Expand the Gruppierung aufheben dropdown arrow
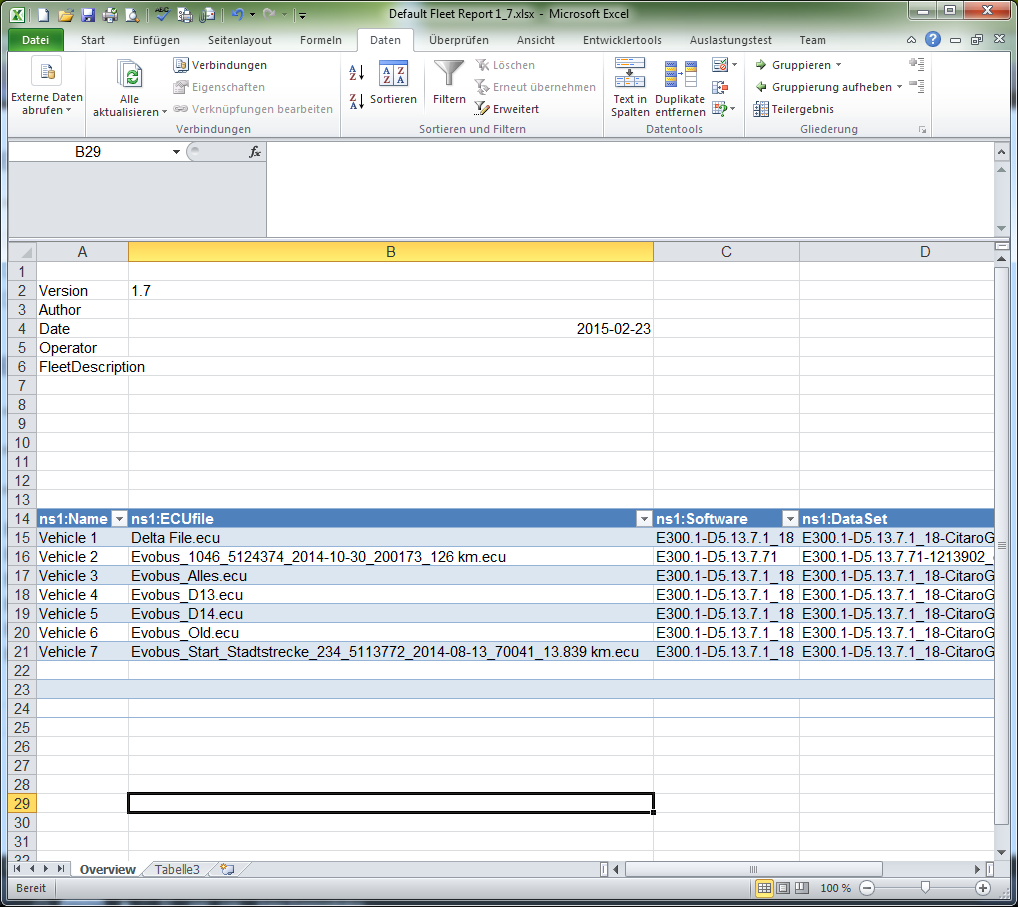The height and width of the screenshot is (907, 1018). (899, 87)
